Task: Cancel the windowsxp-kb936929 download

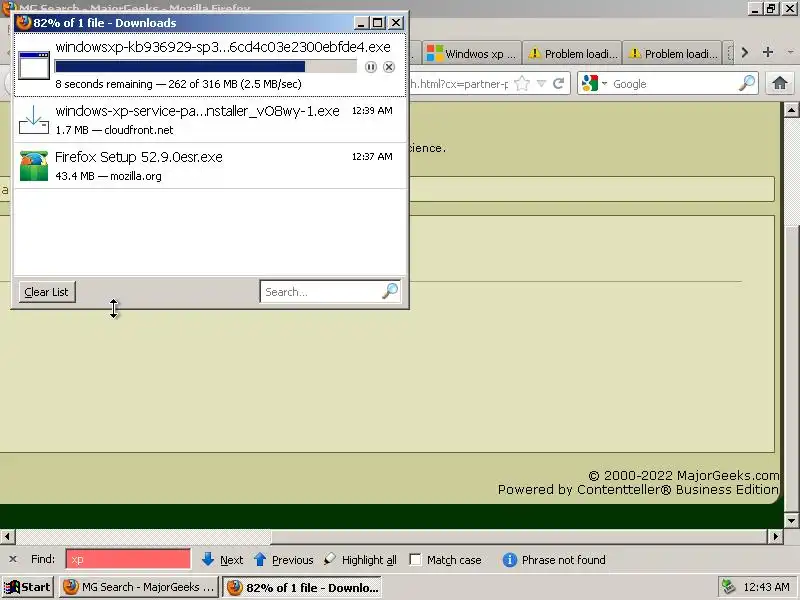Action: [x=389, y=67]
